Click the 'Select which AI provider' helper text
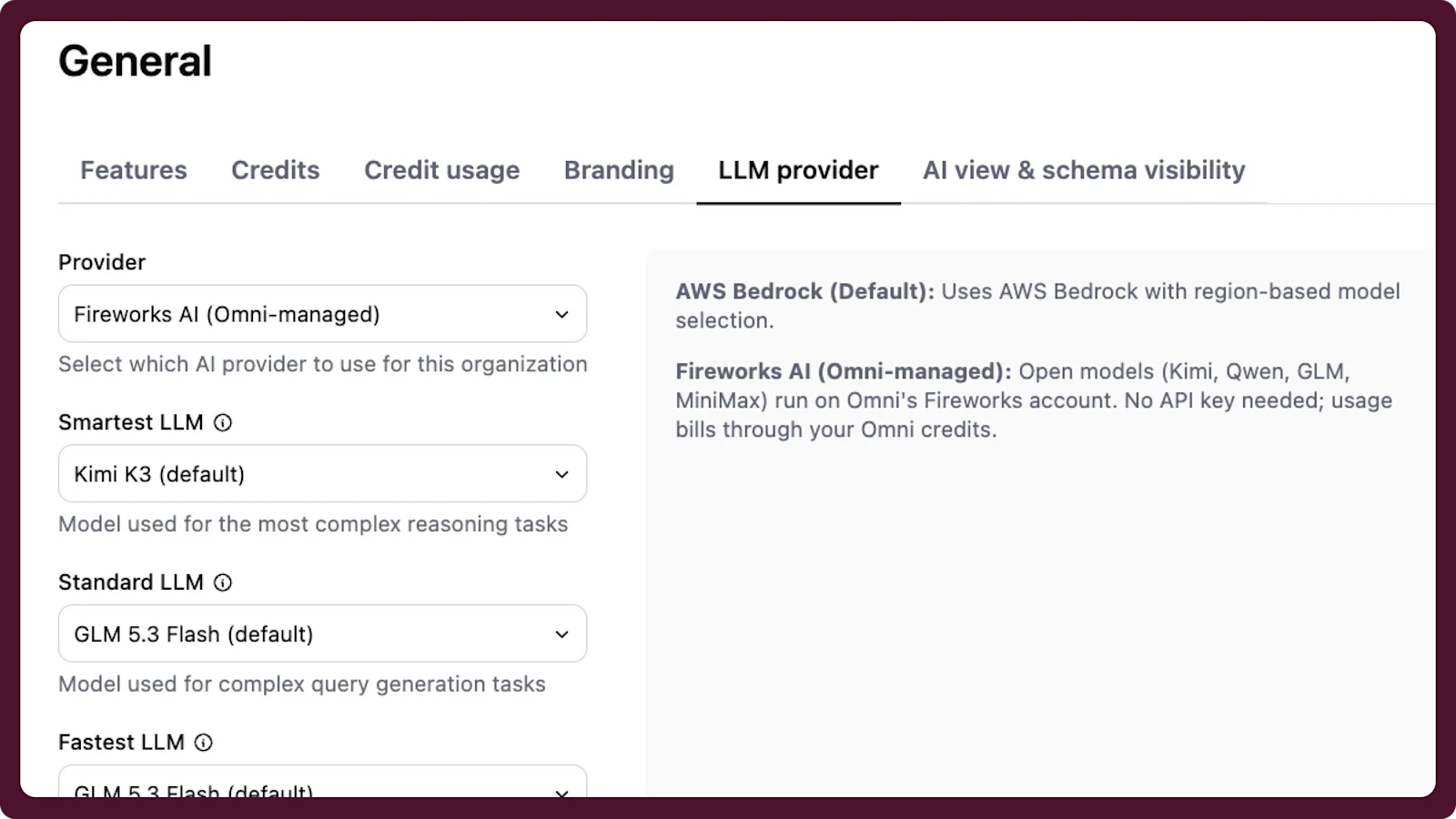Image resolution: width=1456 pixels, height=819 pixels. [323, 365]
